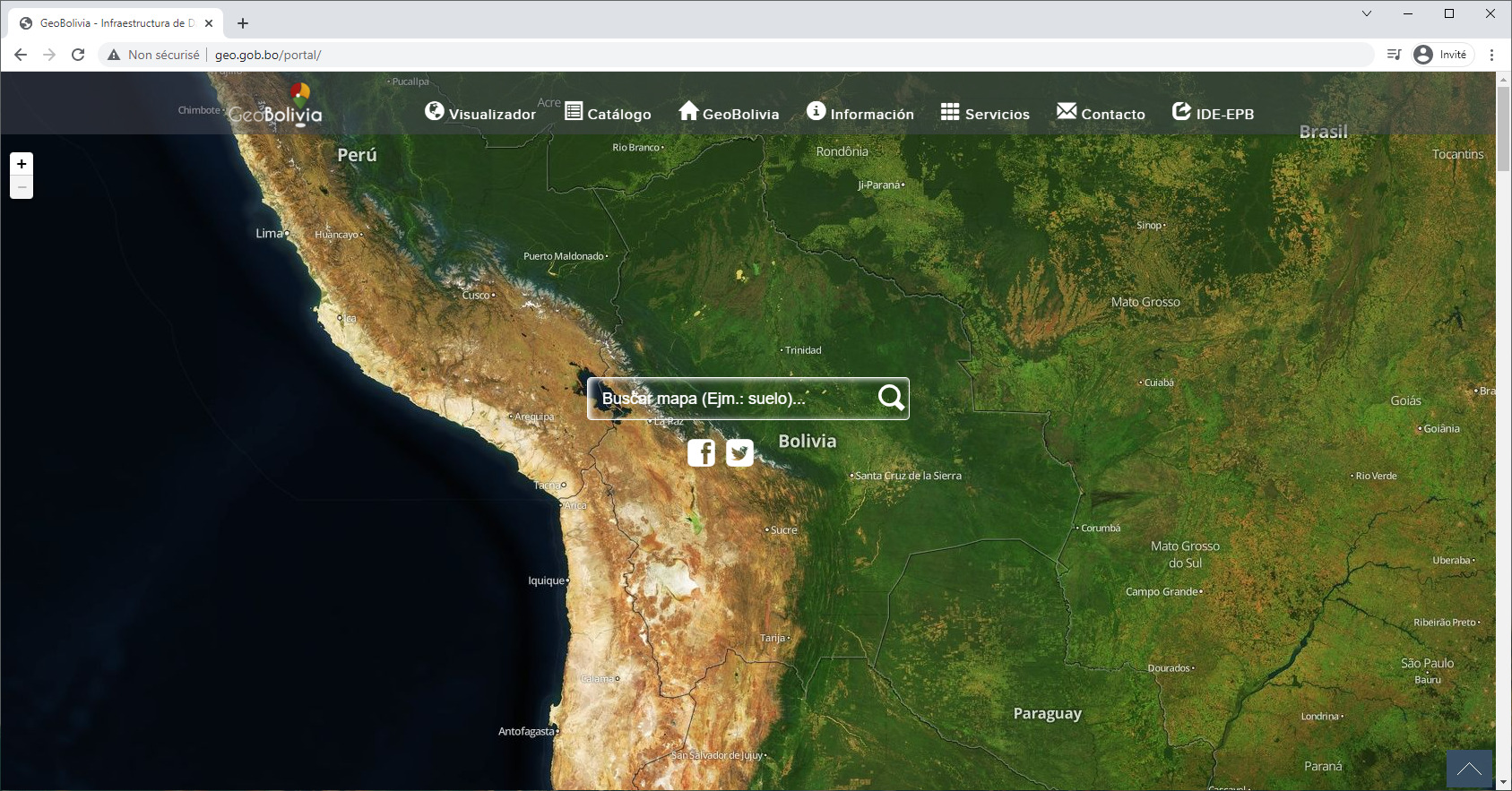Click the Santa Cruz de la Sierra label

pos(908,476)
